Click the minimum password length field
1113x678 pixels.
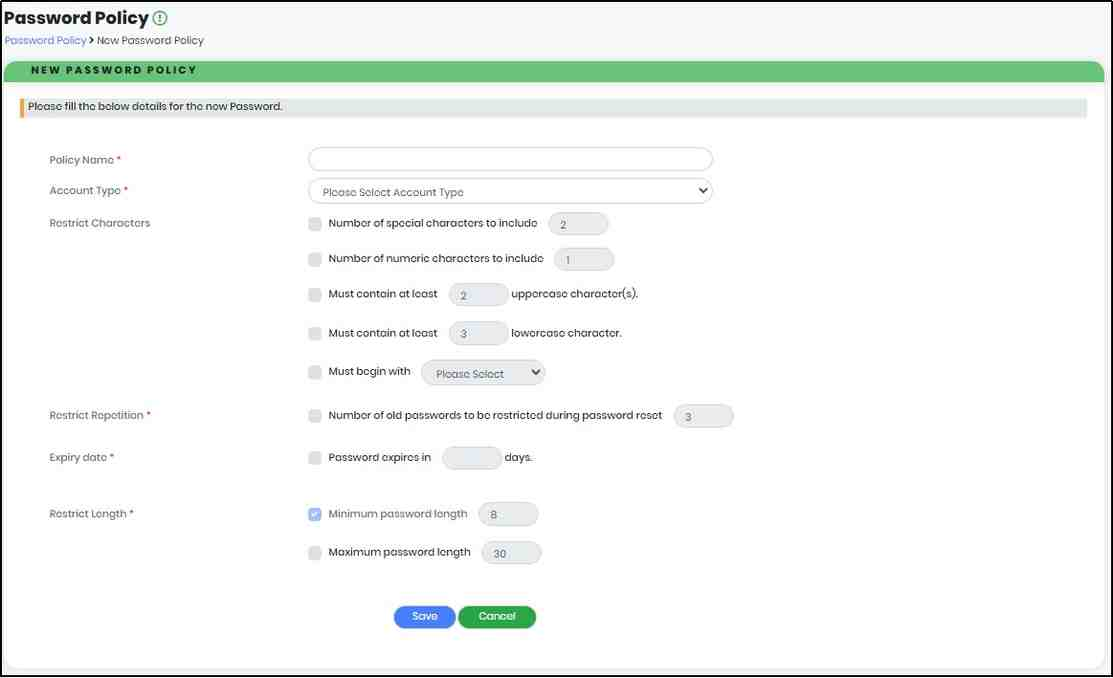[x=508, y=514]
